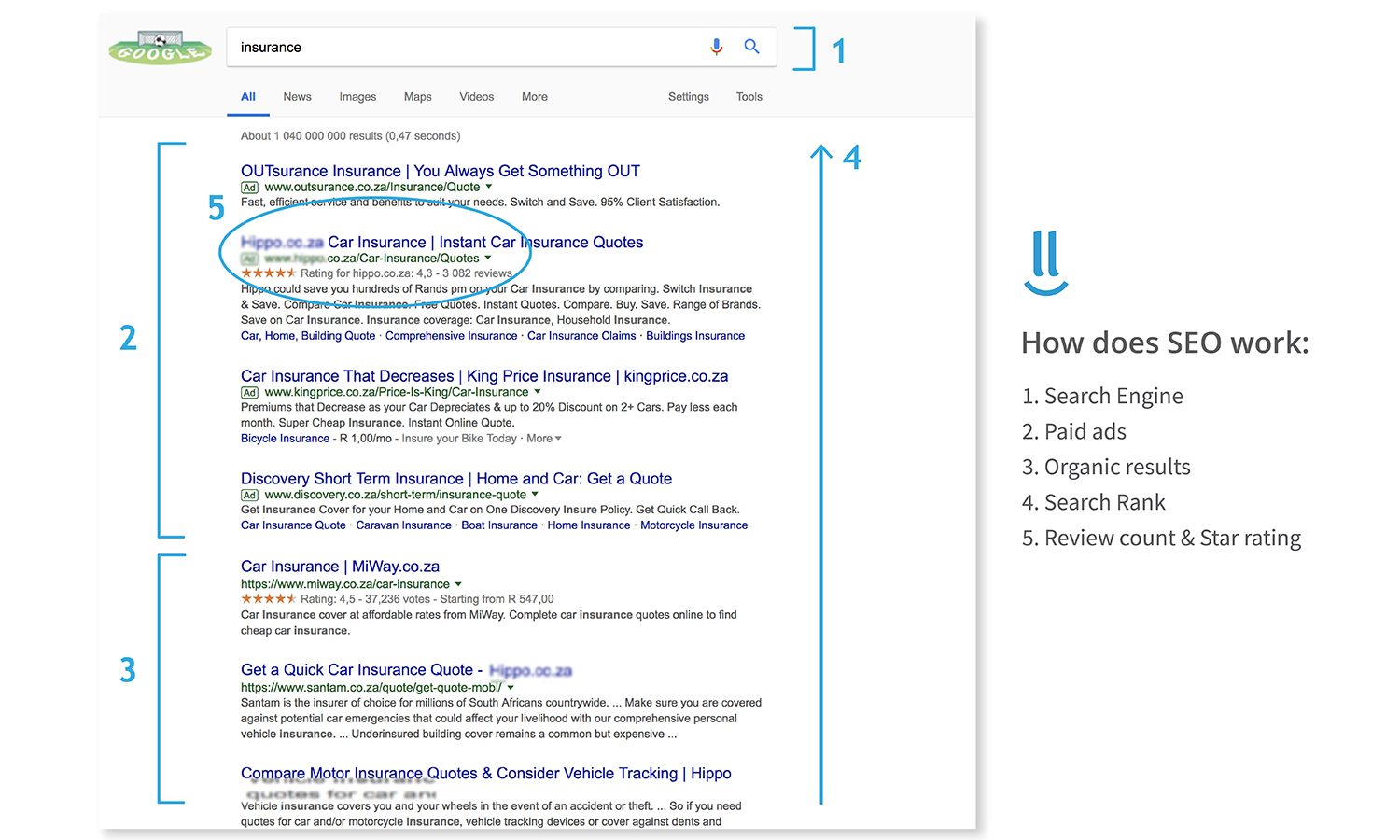Open the dropdown arrow after kingprice.co.za URL
Screen dimensions: 1400x840
(538, 392)
